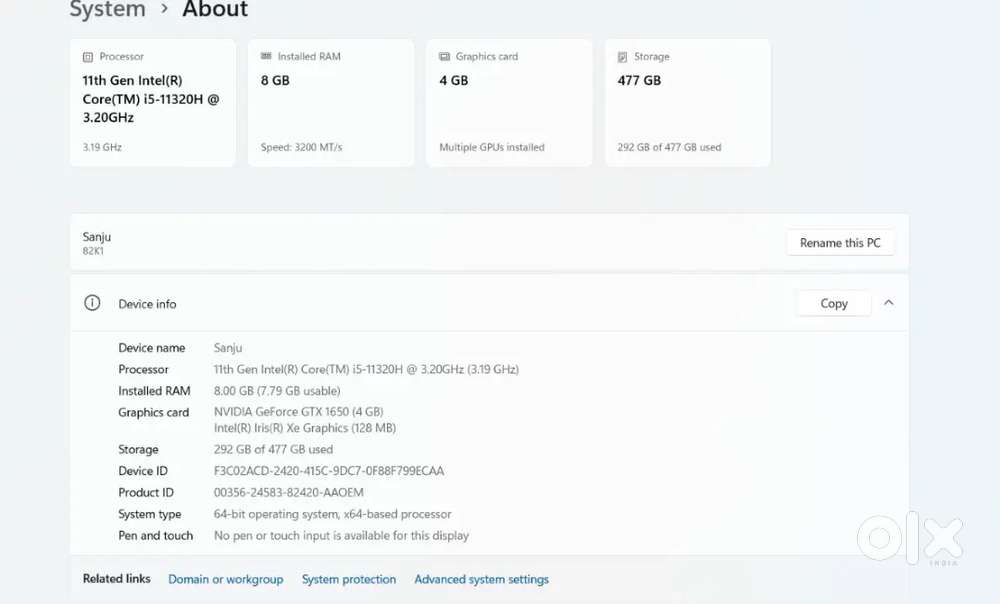The width and height of the screenshot is (1000, 604).
Task: Click the 'Installed RAM' row label
Action: tap(154, 391)
